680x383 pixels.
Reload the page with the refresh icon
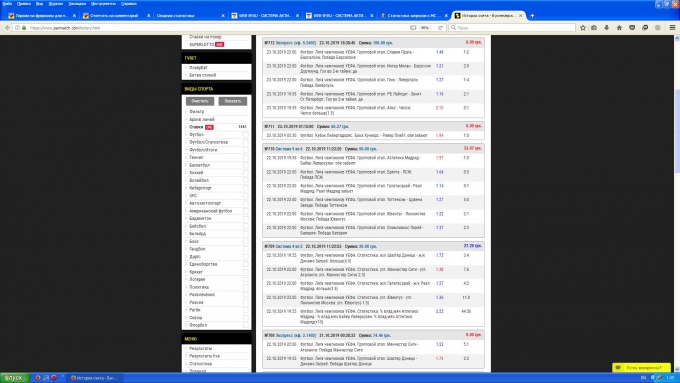coord(440,27)
